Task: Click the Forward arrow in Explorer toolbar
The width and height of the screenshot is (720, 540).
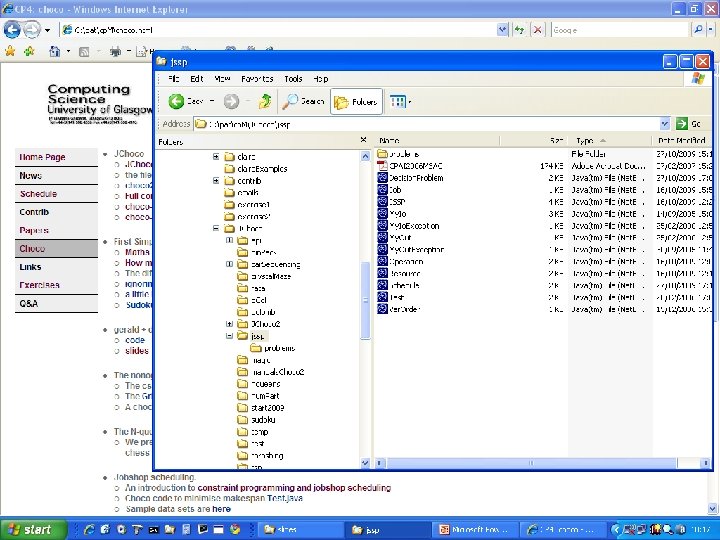Action: tap(231, 101)
